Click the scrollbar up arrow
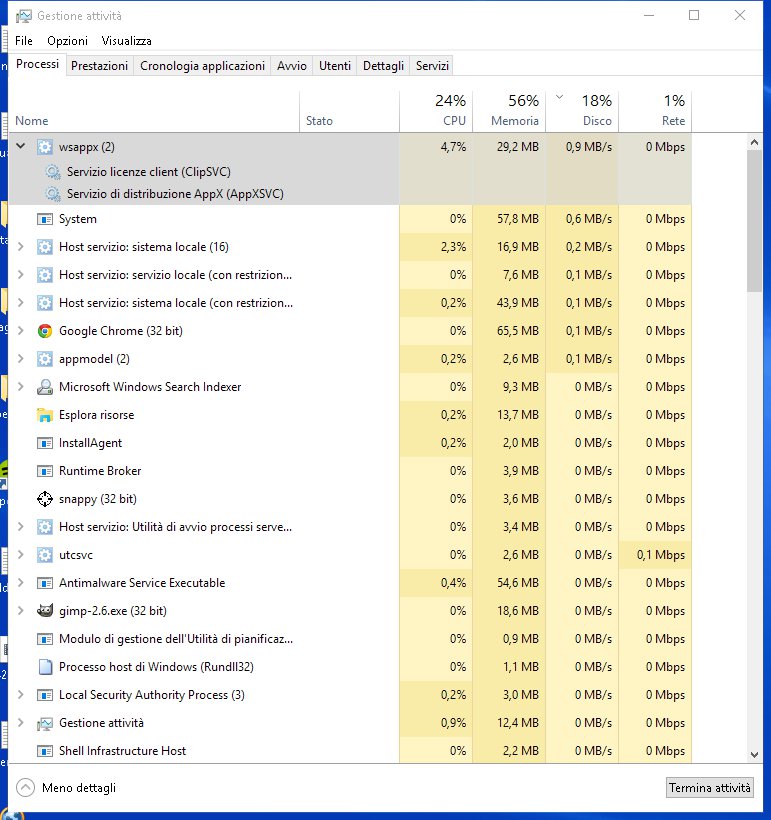This screenshot has width=771, height=820. (754, 142)
